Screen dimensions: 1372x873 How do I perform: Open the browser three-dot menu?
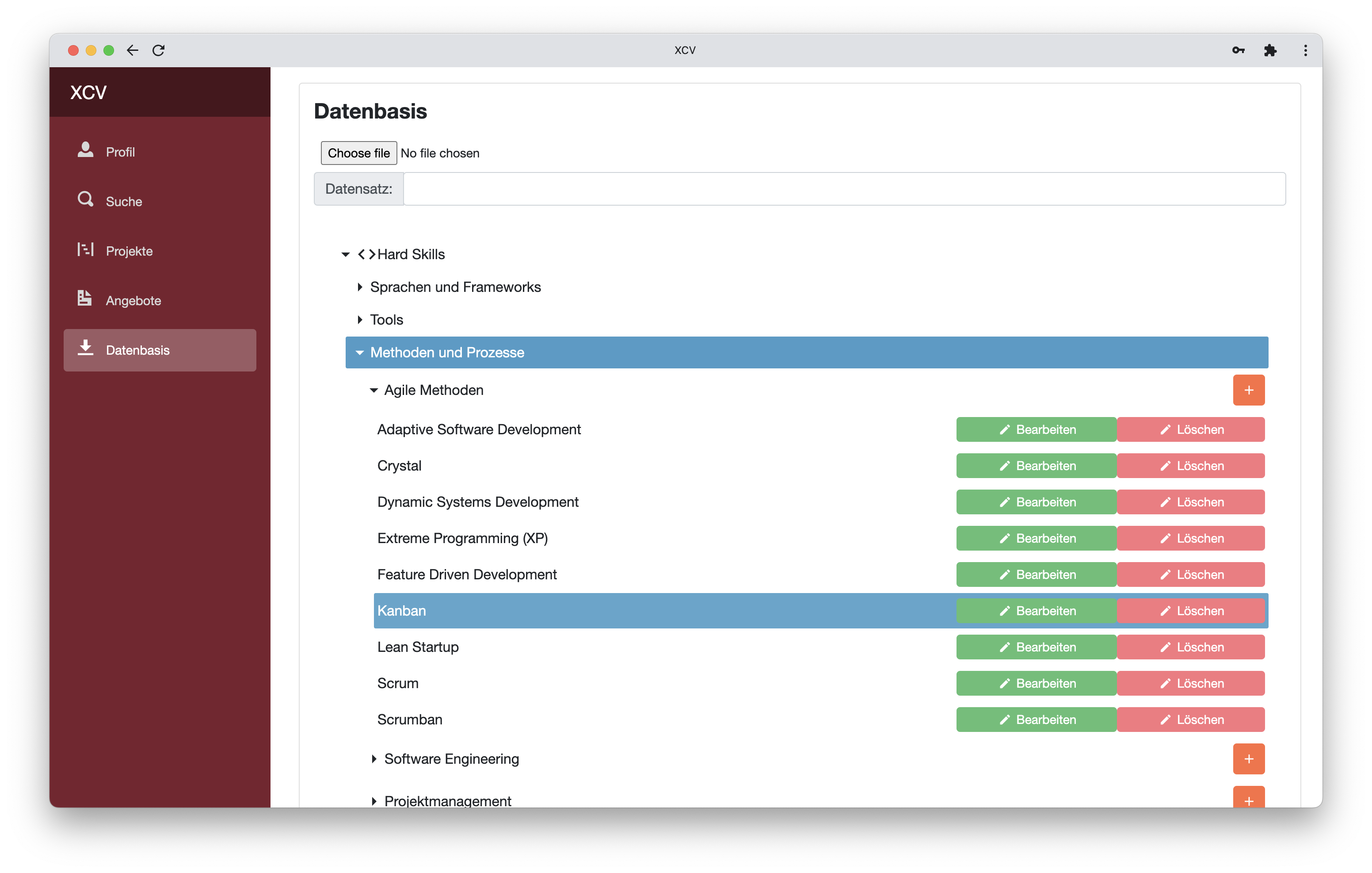1305,50
